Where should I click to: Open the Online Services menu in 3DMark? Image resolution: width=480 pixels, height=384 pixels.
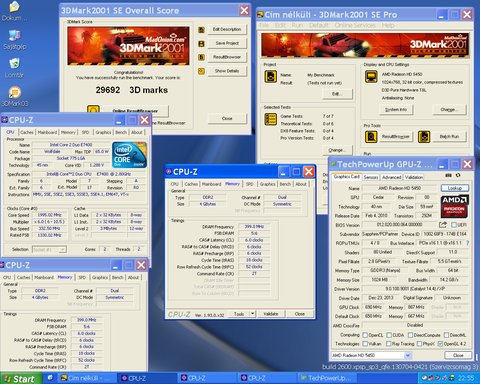355,25
